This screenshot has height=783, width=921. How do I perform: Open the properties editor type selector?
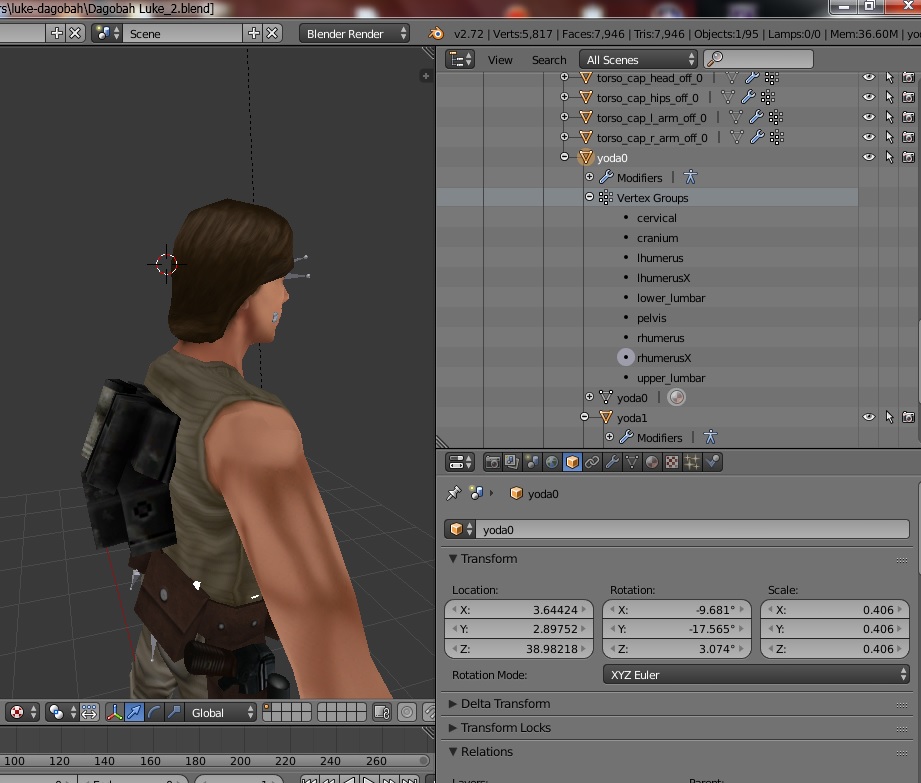[x=460, y=462]
